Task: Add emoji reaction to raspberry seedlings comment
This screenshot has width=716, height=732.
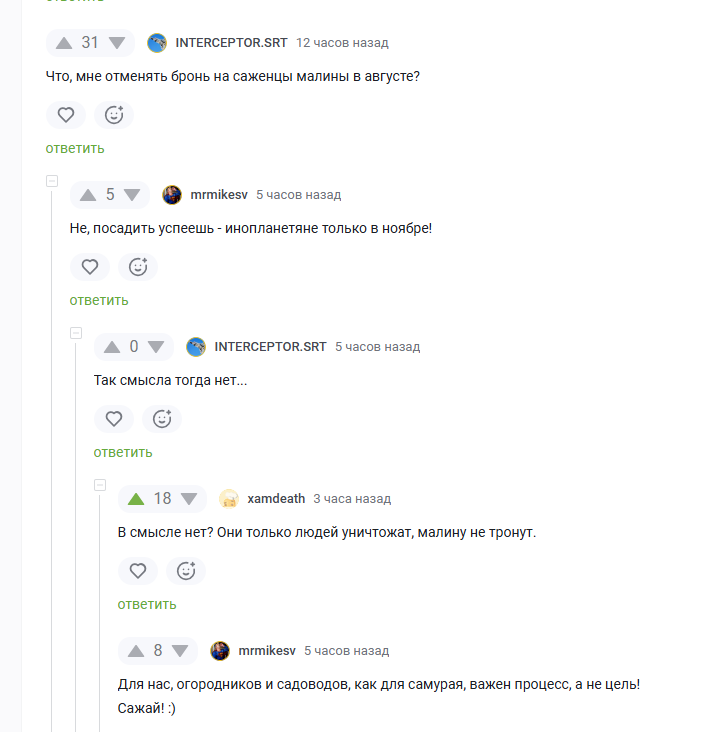Action: pyautogui.click(x=114, y=115)
